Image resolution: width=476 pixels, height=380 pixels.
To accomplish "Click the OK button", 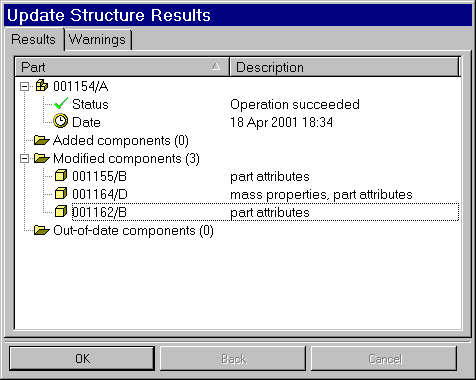I will 82,359.
